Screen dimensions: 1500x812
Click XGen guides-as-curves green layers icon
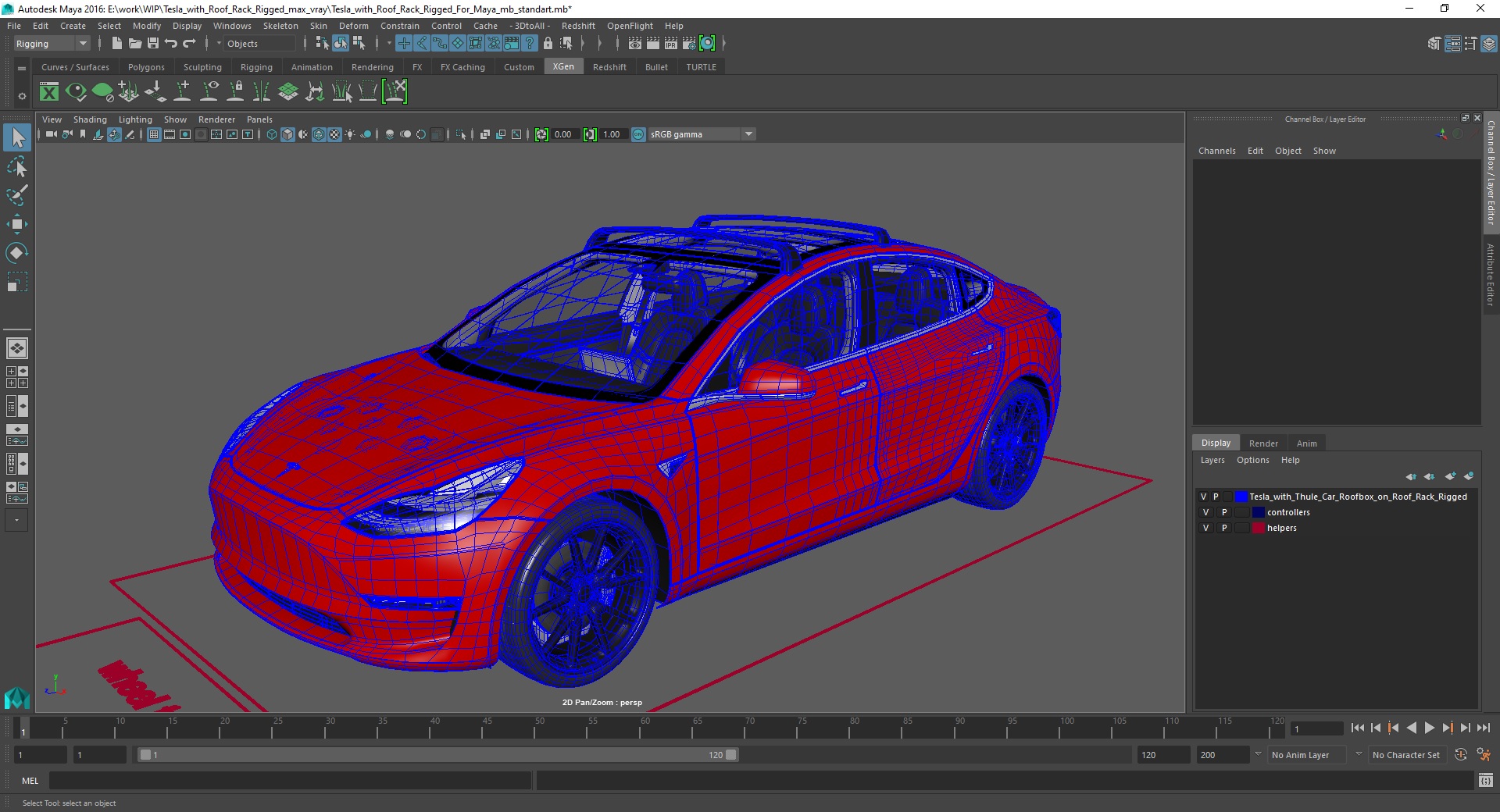[x=288, y=92]
